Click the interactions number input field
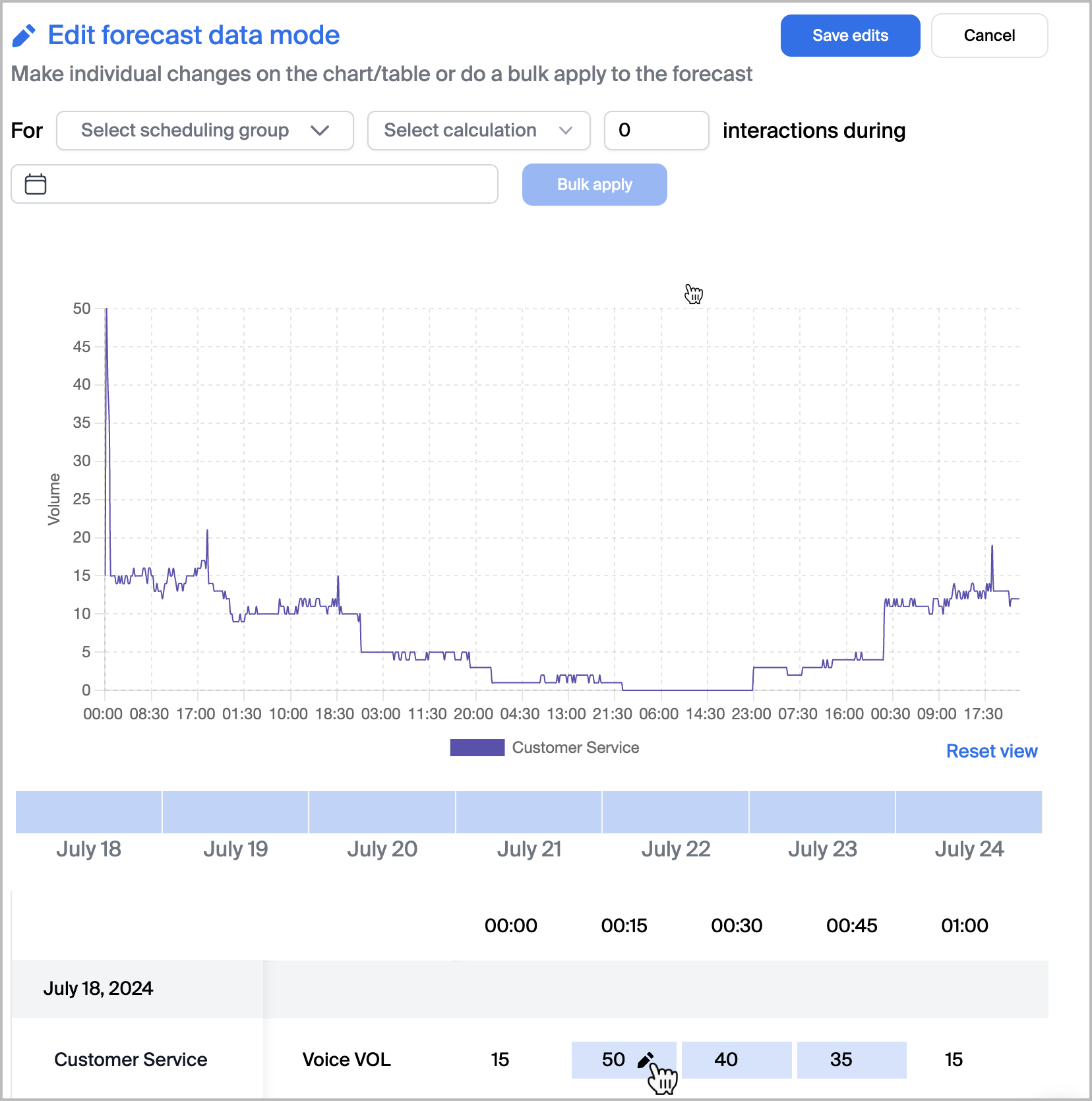Screen dimensions: 1092x1101 tap(655, 131)
